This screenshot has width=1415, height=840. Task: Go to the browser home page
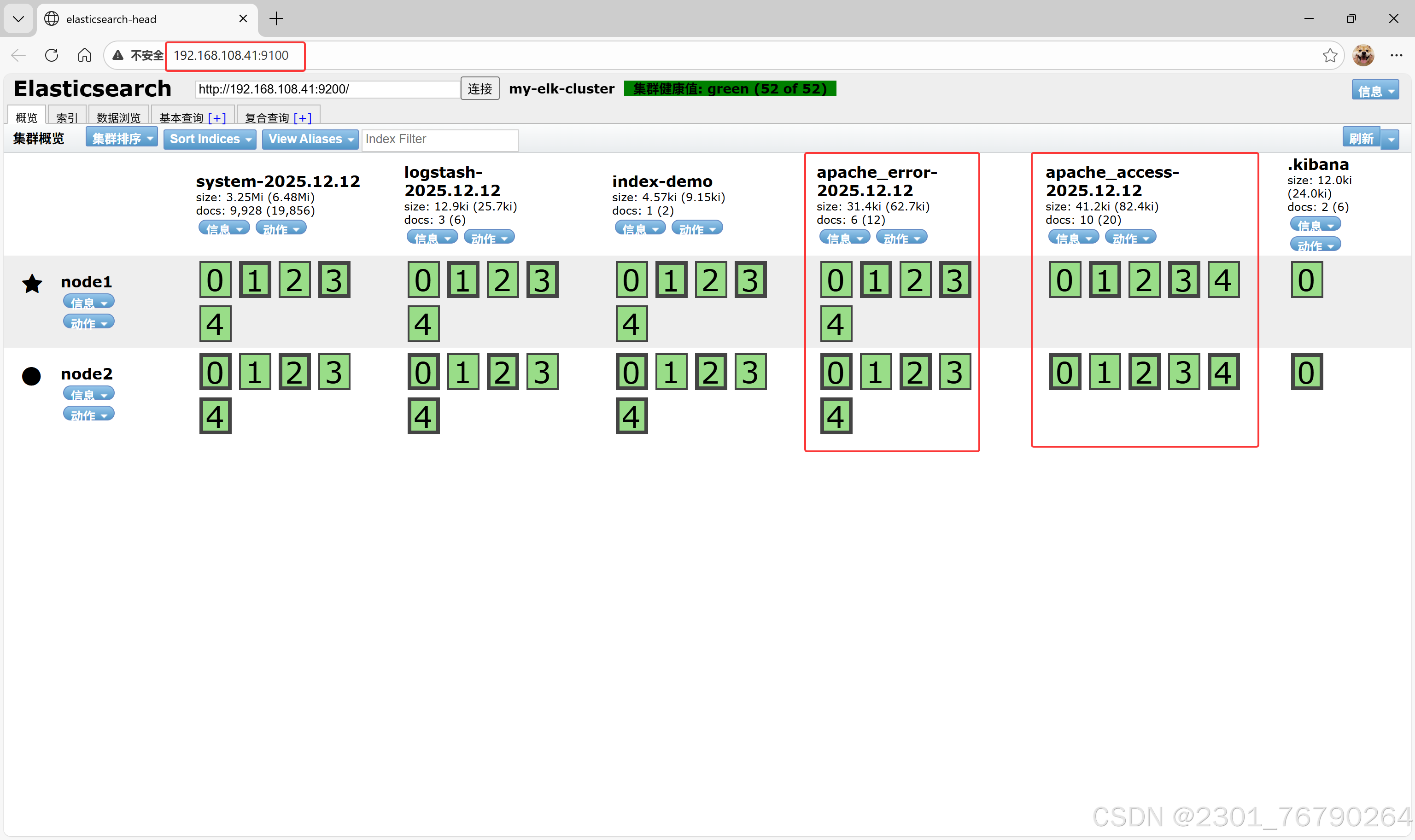[84, 55]
